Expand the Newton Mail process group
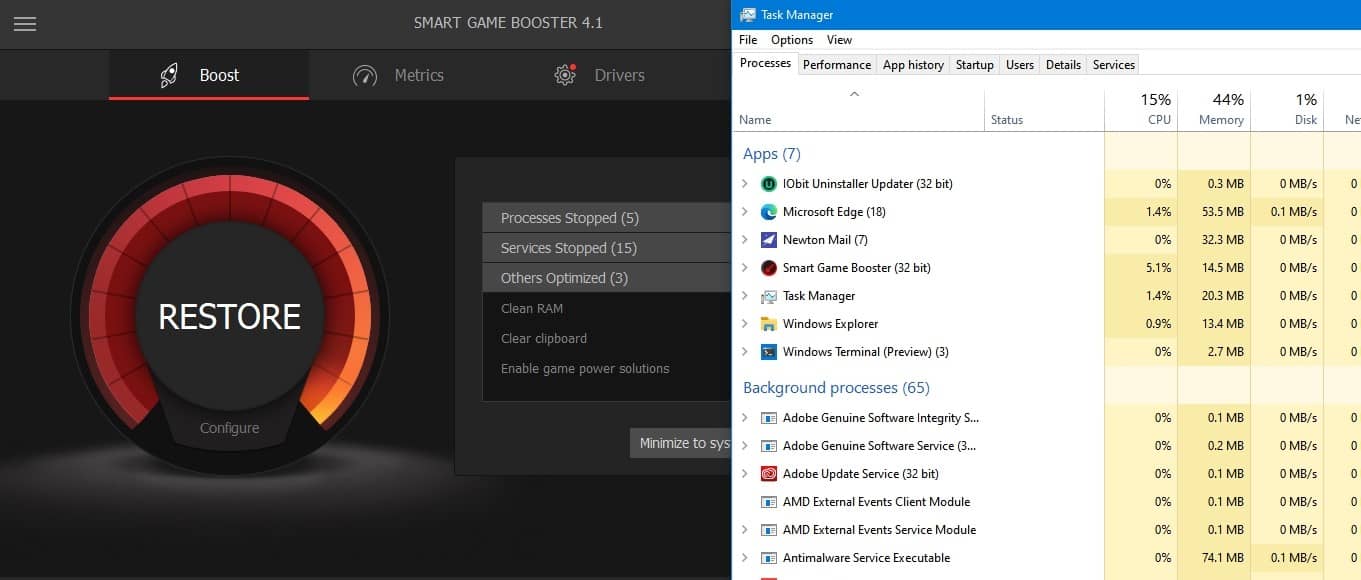 click(x=744, y=240)
